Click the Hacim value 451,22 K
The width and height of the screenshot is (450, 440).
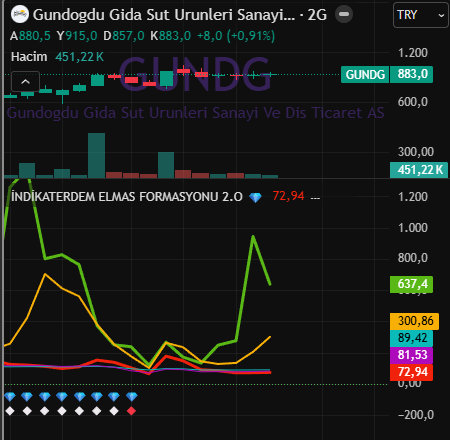coord(79,57)
